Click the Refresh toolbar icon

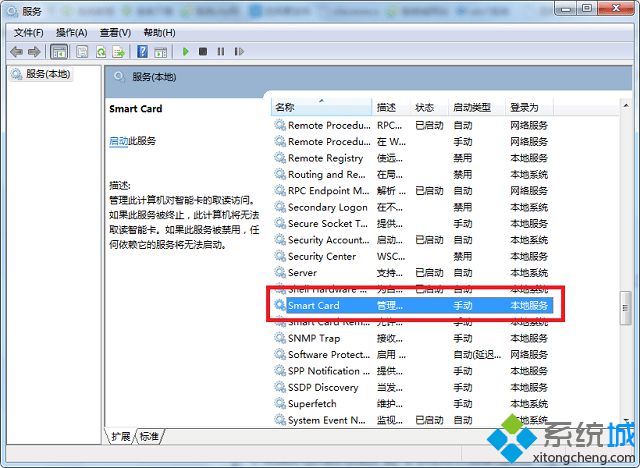(x=100, y=52)
